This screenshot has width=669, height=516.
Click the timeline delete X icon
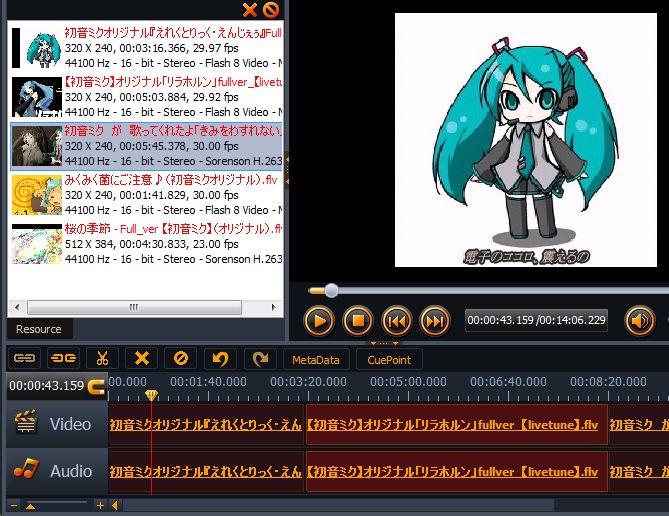click(141, 358)
